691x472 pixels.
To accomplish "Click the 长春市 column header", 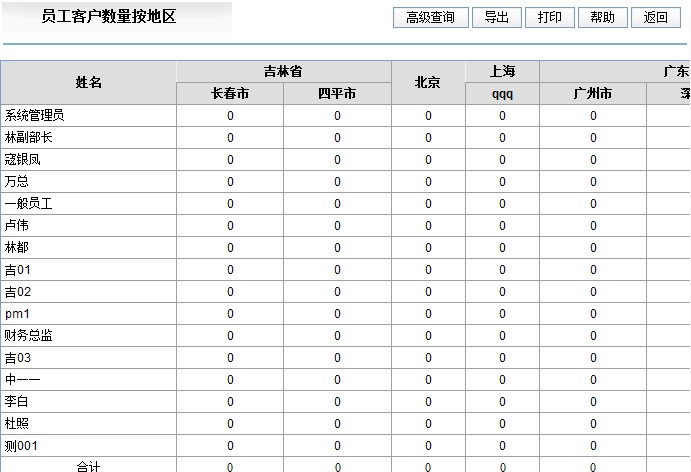I will (230, 94).
